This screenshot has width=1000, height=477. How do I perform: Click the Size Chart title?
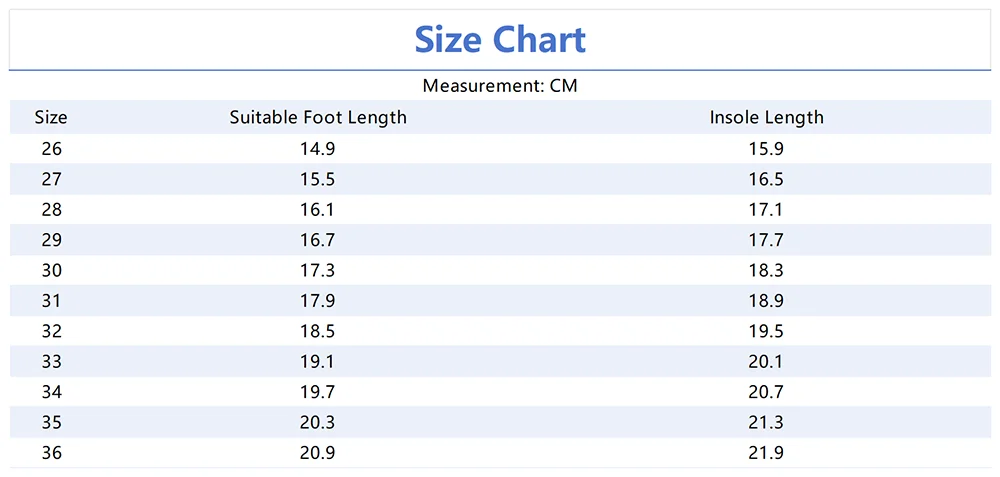coord(500,40)
